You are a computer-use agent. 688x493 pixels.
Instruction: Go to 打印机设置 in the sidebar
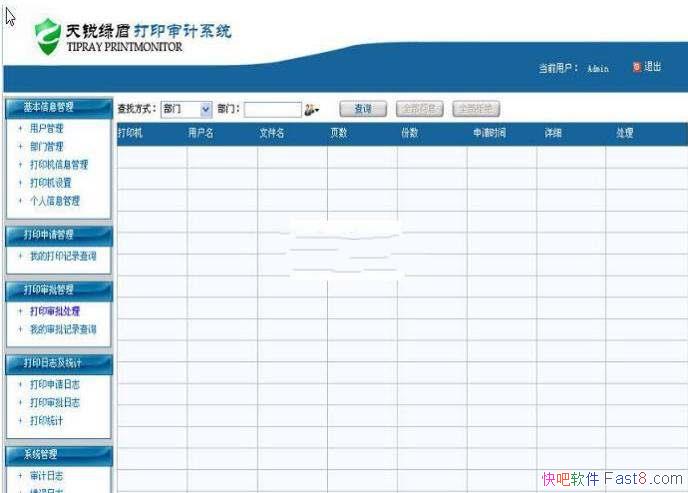(50, 183)
